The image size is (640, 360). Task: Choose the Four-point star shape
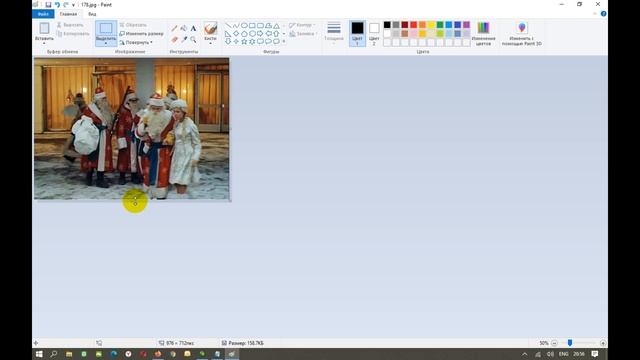[236, 41]
